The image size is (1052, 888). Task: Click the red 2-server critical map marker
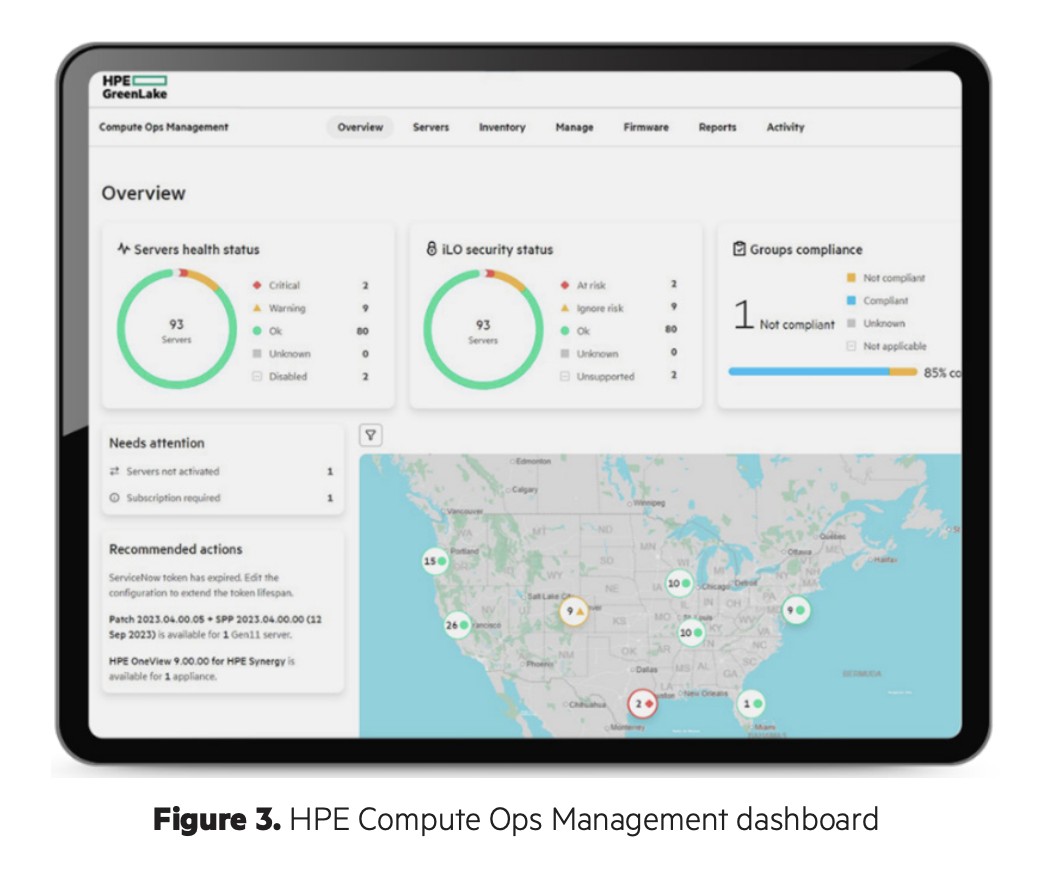(642, 704)
